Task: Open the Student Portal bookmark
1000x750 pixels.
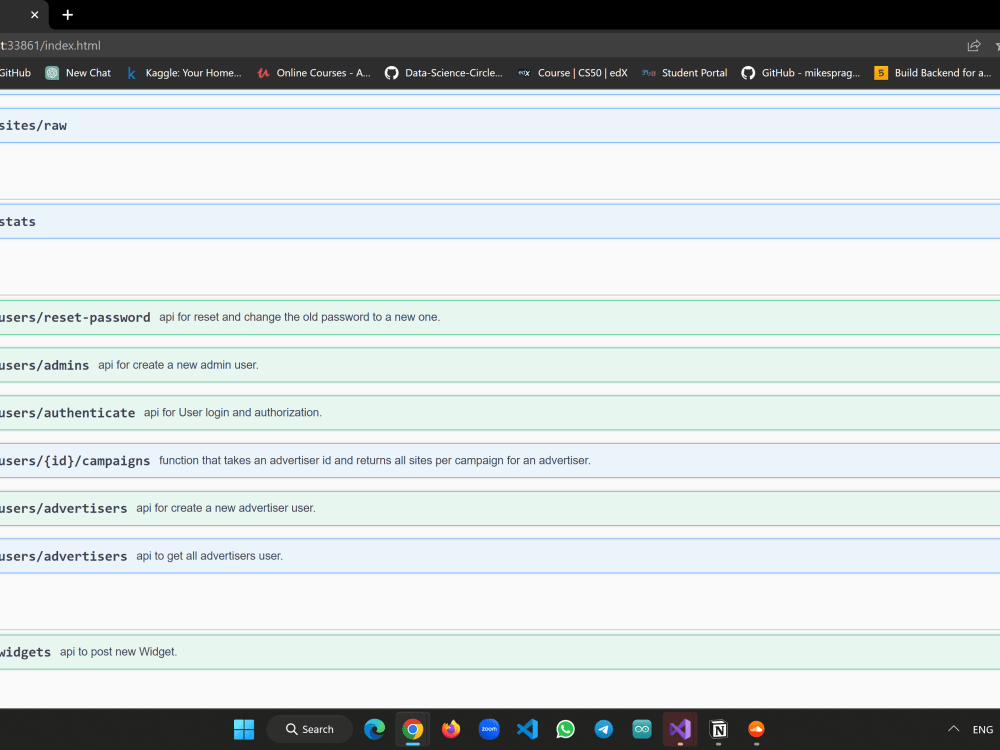Action: pyautogui.click(x=684, y=72)
